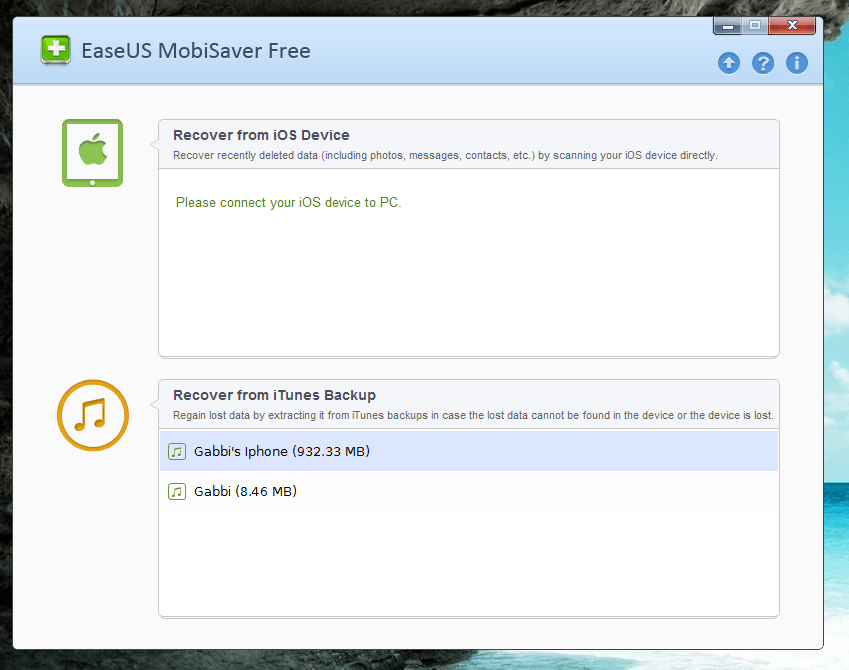Minimize the MobiSaver window
The width and height of the screenshot is (849, 670).
point(728,25)
